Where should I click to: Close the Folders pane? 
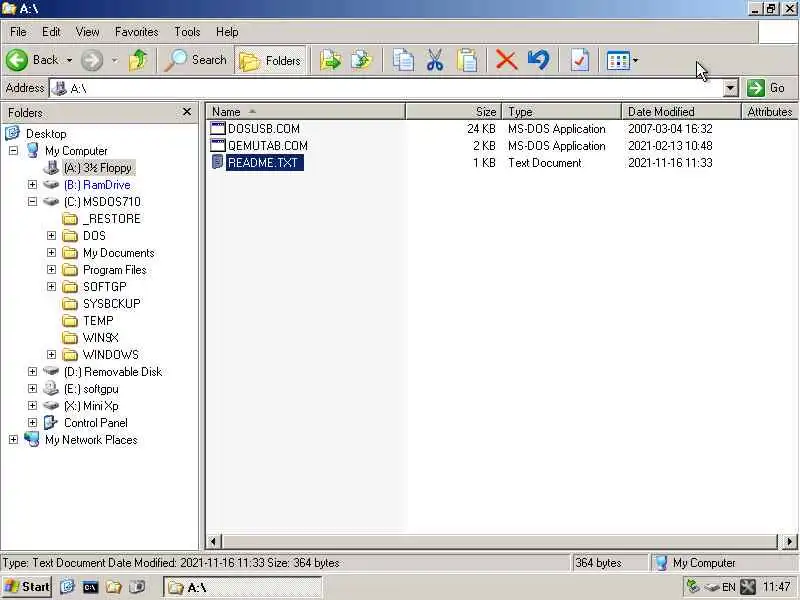(x=187, y=112)
